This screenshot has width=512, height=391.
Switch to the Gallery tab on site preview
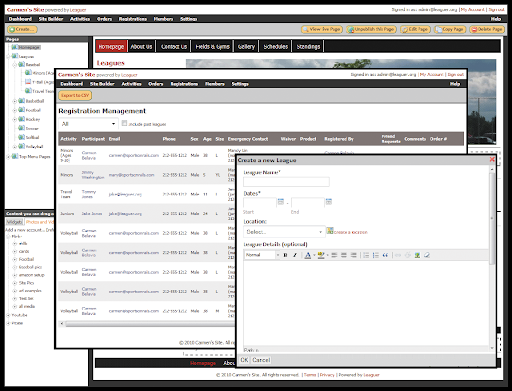point(246,46)
